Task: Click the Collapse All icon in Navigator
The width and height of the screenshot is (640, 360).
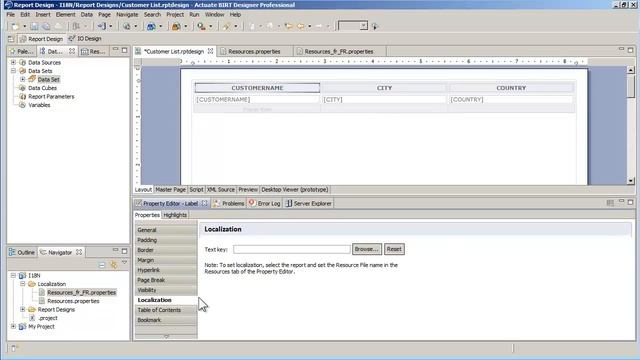Action: [x=102, y=265]
